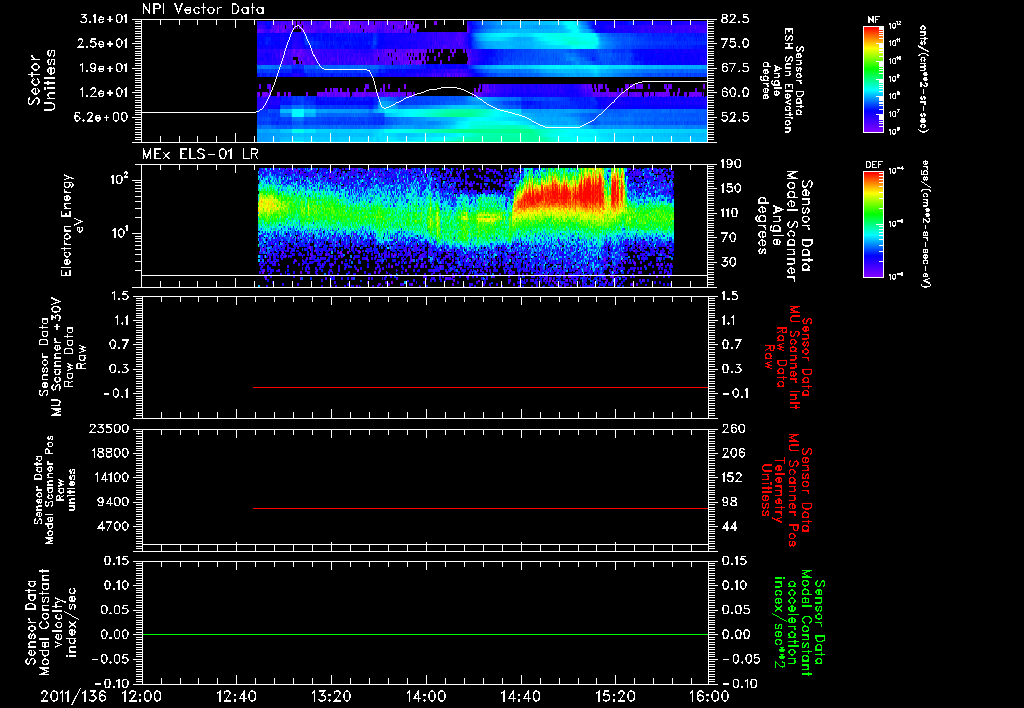
Task: Click the red "MU Scanner Pos Telemetry" label
Action: click(787, 490)
